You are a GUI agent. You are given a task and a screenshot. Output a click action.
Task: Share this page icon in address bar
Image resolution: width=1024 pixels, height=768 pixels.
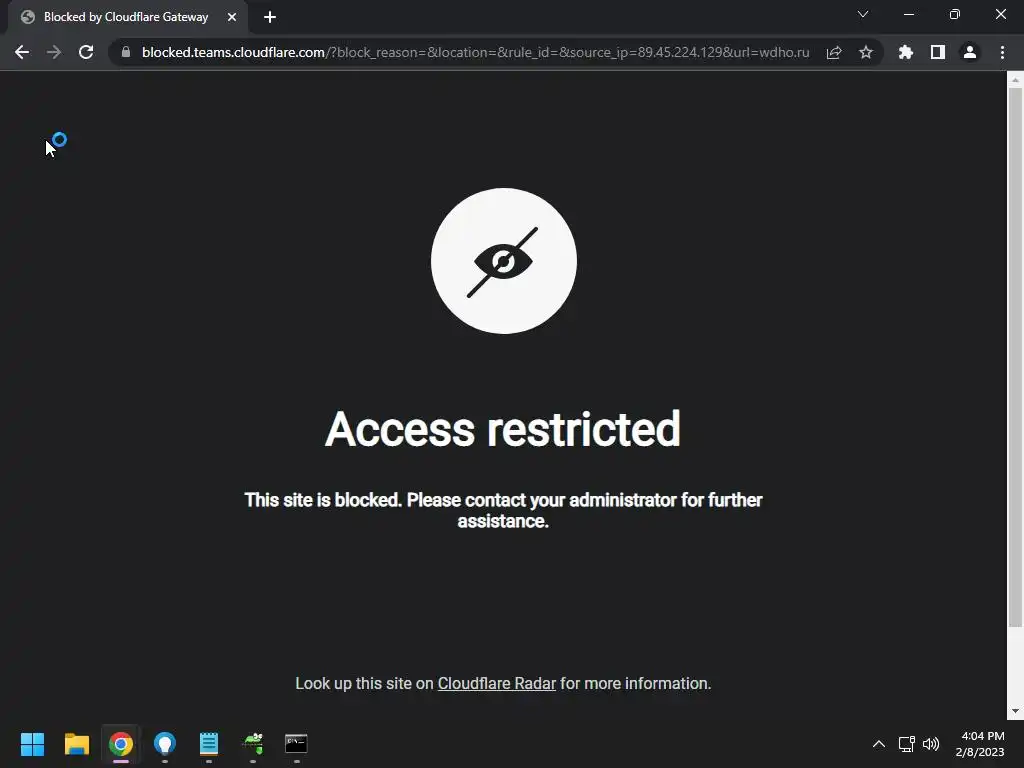click(x=833, y=52)
